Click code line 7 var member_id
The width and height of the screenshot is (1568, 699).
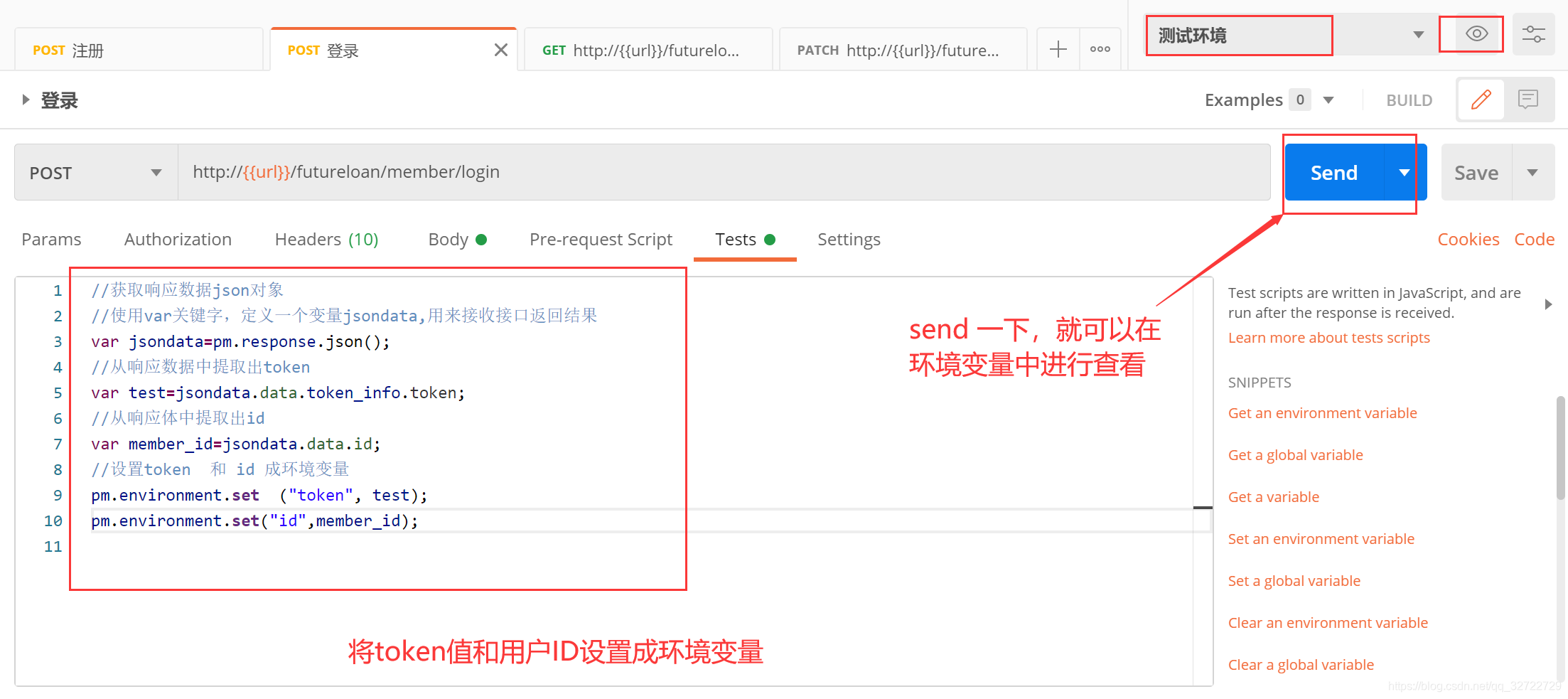pos(236,444)
